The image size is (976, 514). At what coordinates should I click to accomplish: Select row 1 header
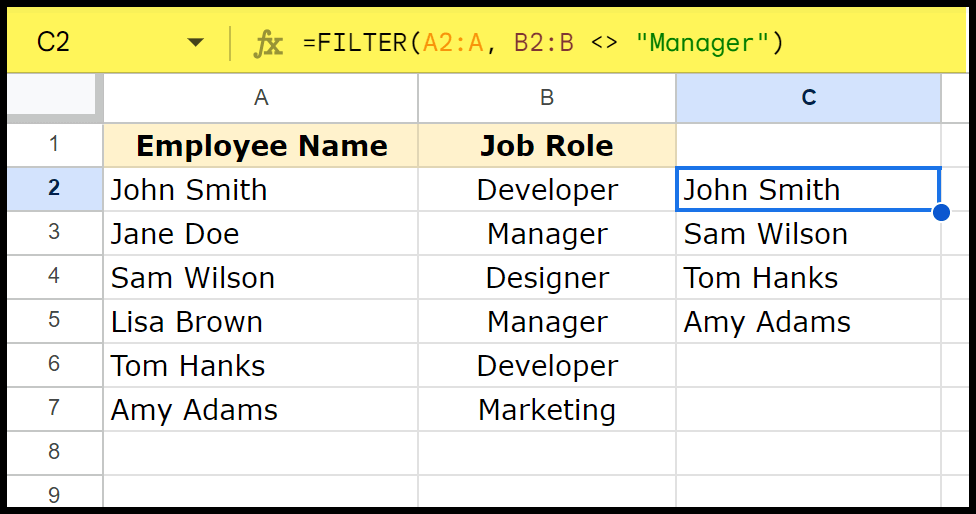click(55, 144)
